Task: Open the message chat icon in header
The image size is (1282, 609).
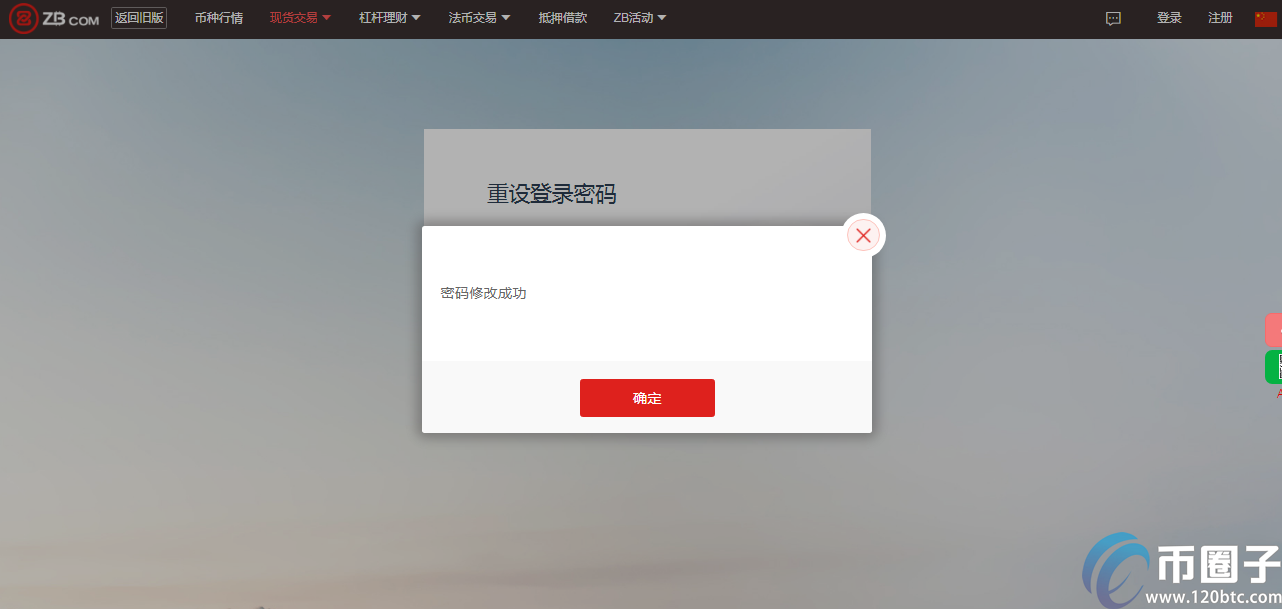Action: coord(1113,18)
